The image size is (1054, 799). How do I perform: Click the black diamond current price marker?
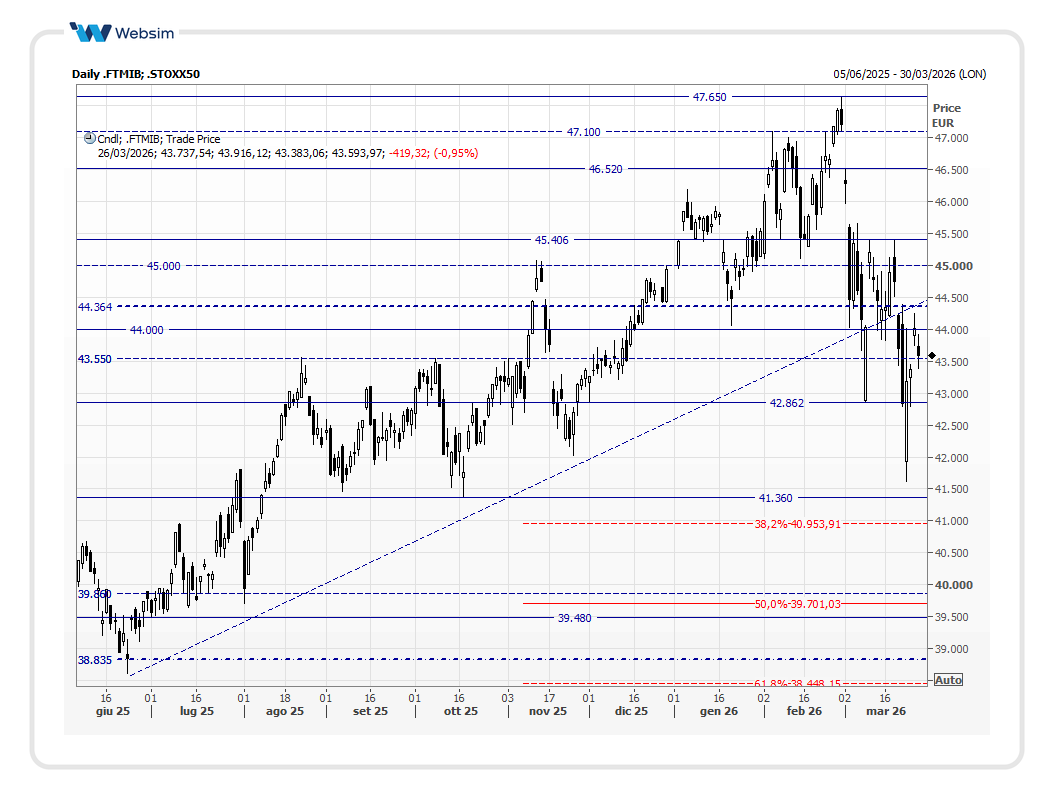pyautogui.click(x=932, y=356)
